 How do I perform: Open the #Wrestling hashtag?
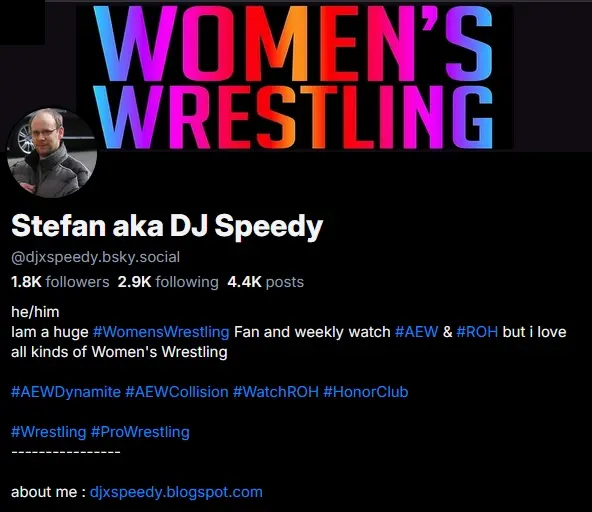[49, 432]
